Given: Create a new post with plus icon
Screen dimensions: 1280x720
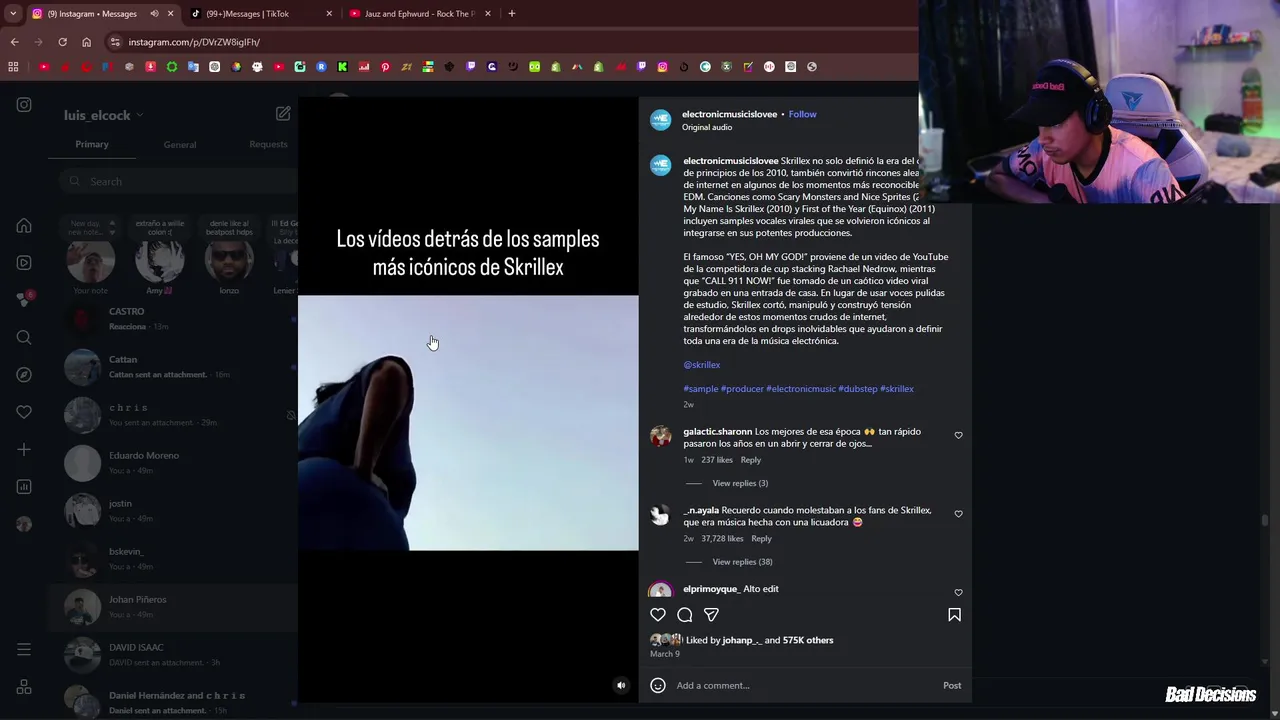Looking at the screenshot, I should tap(24, 449).
